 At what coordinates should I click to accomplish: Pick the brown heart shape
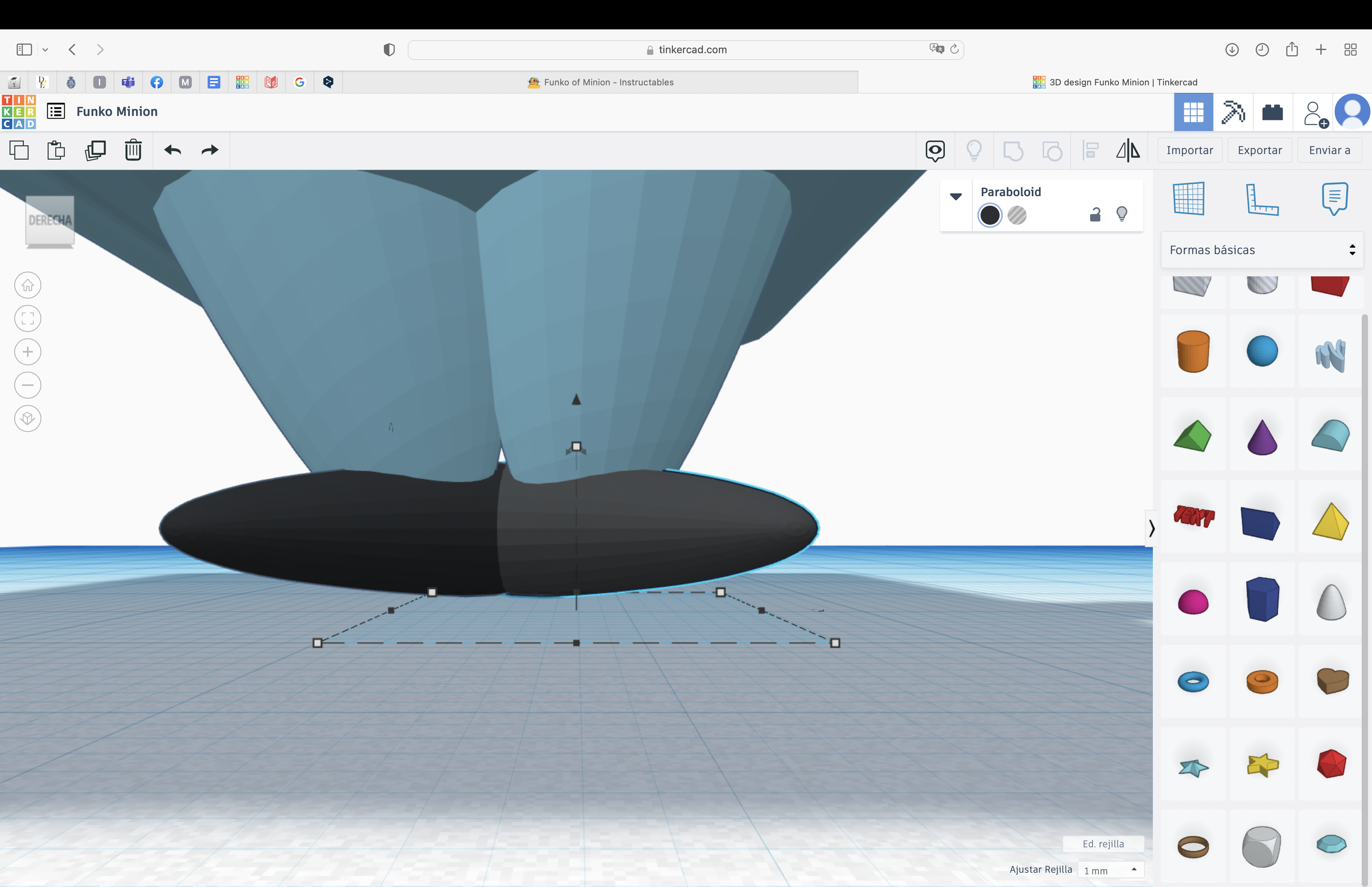1333,681
